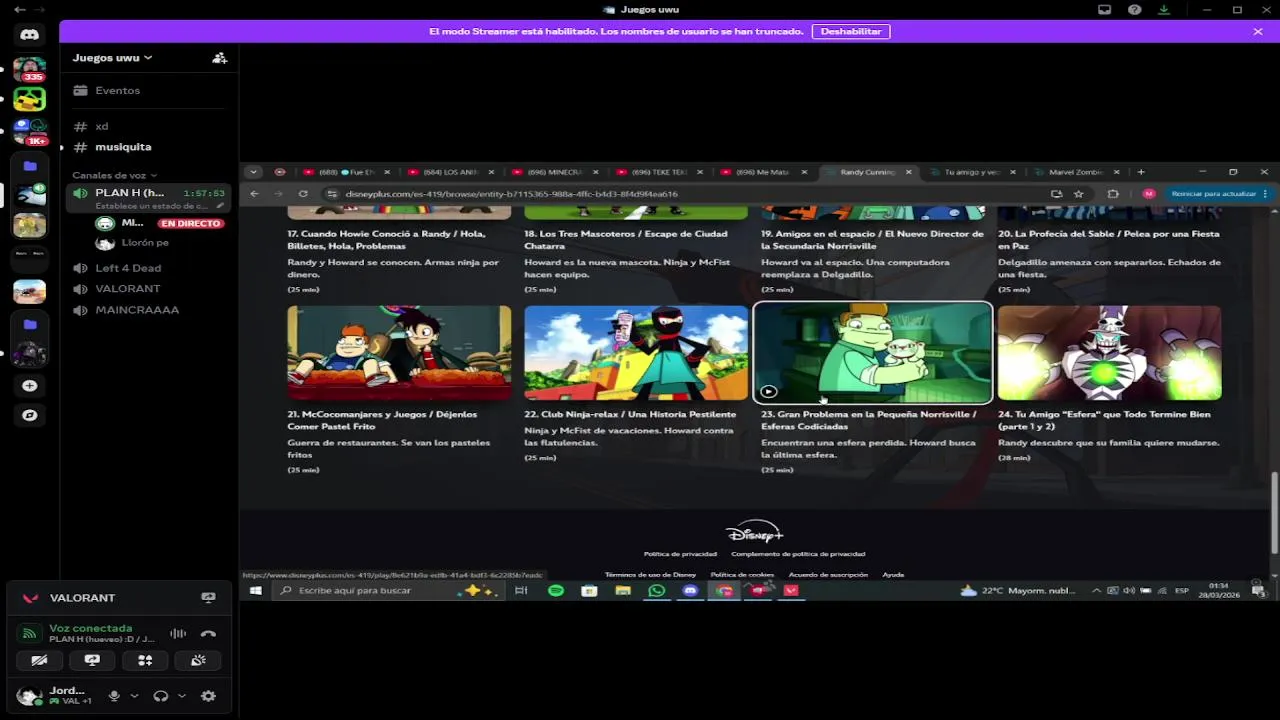Viewport: 1280px width, 720px height.
Task: Click Reiniciar para actualizar in Chrome
Action: [1220, 194]
